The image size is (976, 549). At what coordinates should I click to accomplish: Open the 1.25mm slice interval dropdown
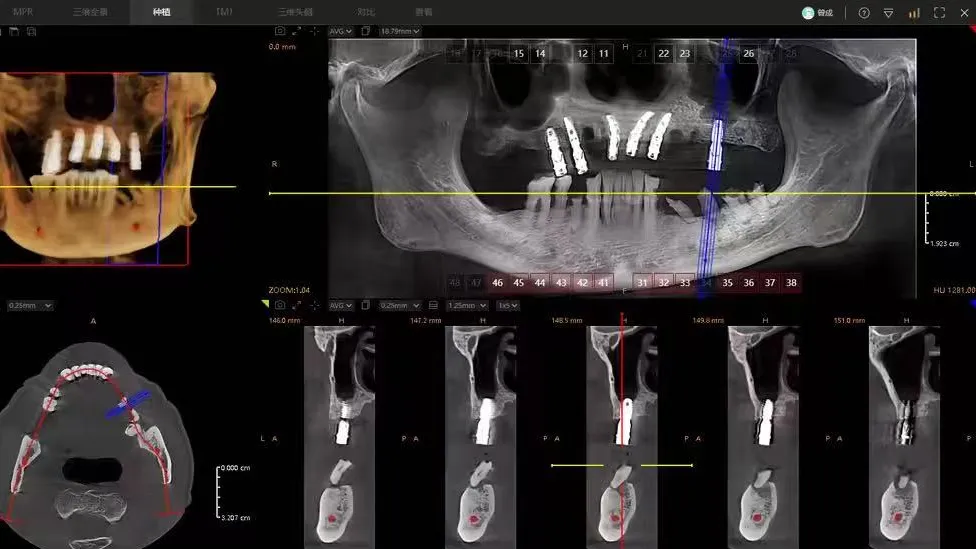(x=467, y=306)
